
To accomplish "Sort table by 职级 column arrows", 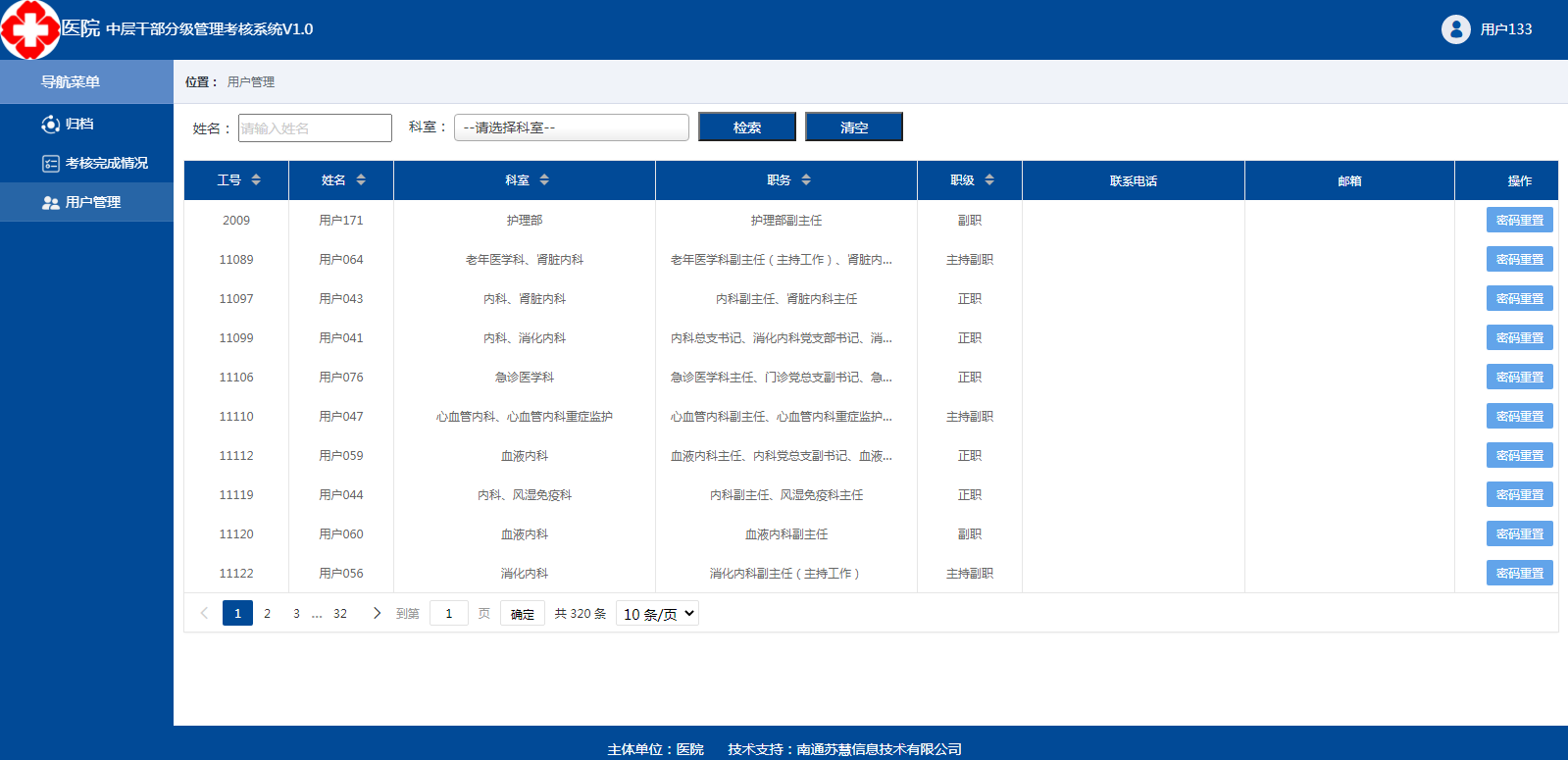I will pos(989,180).
